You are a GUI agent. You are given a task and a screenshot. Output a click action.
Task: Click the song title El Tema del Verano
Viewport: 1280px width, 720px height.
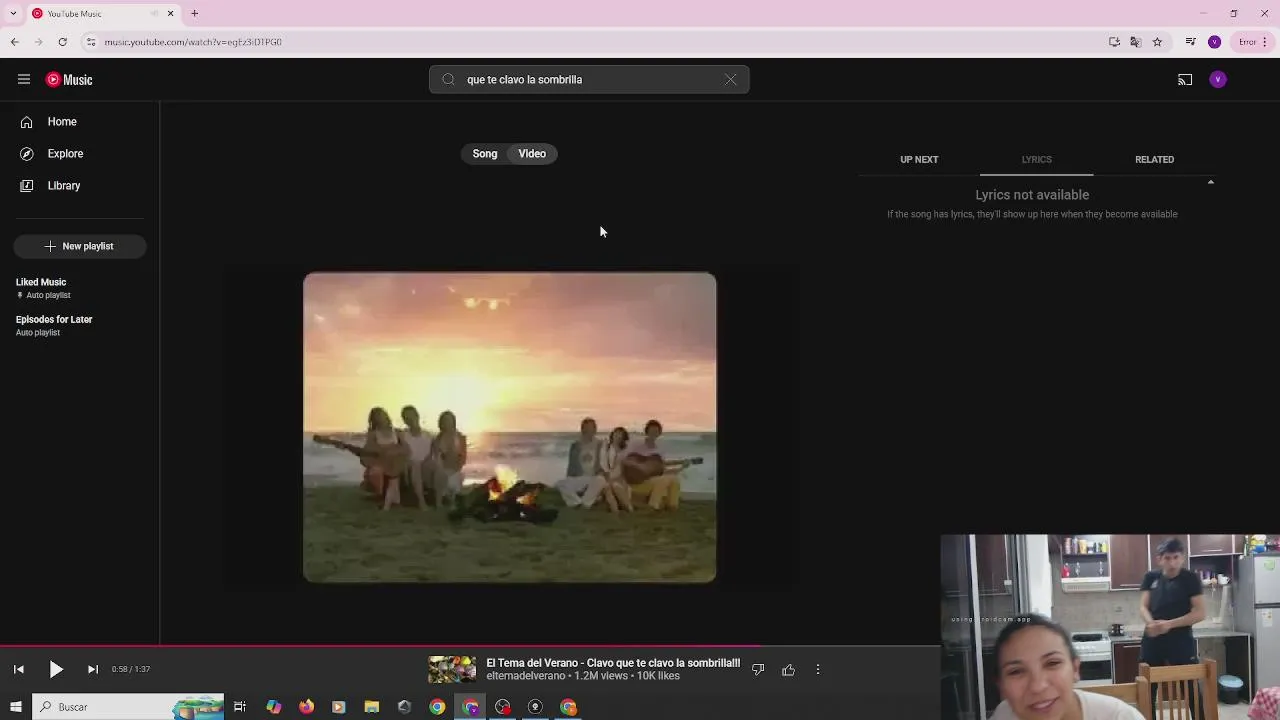point(613,663)
